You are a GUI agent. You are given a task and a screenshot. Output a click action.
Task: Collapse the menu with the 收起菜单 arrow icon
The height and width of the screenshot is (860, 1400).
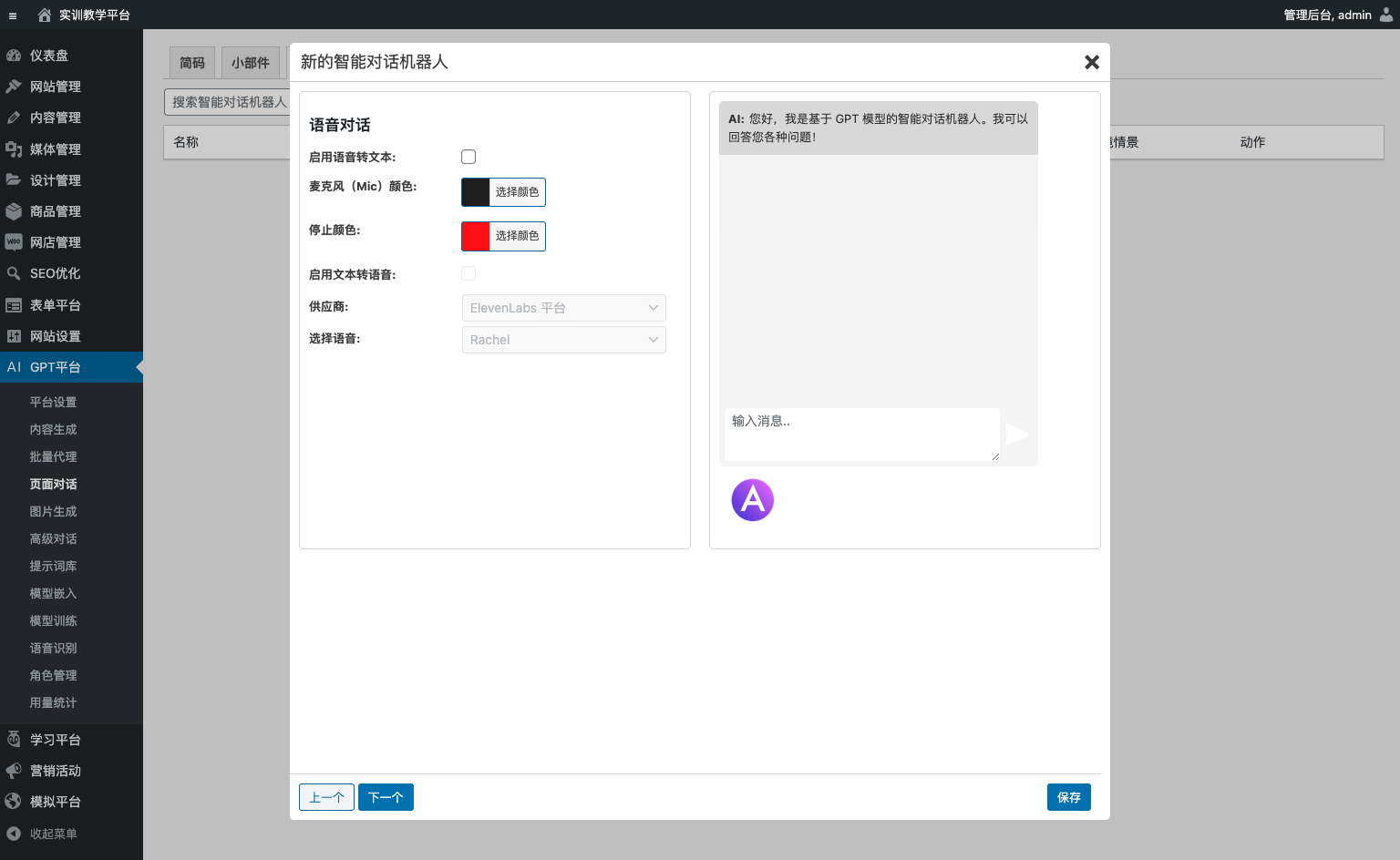14,834
